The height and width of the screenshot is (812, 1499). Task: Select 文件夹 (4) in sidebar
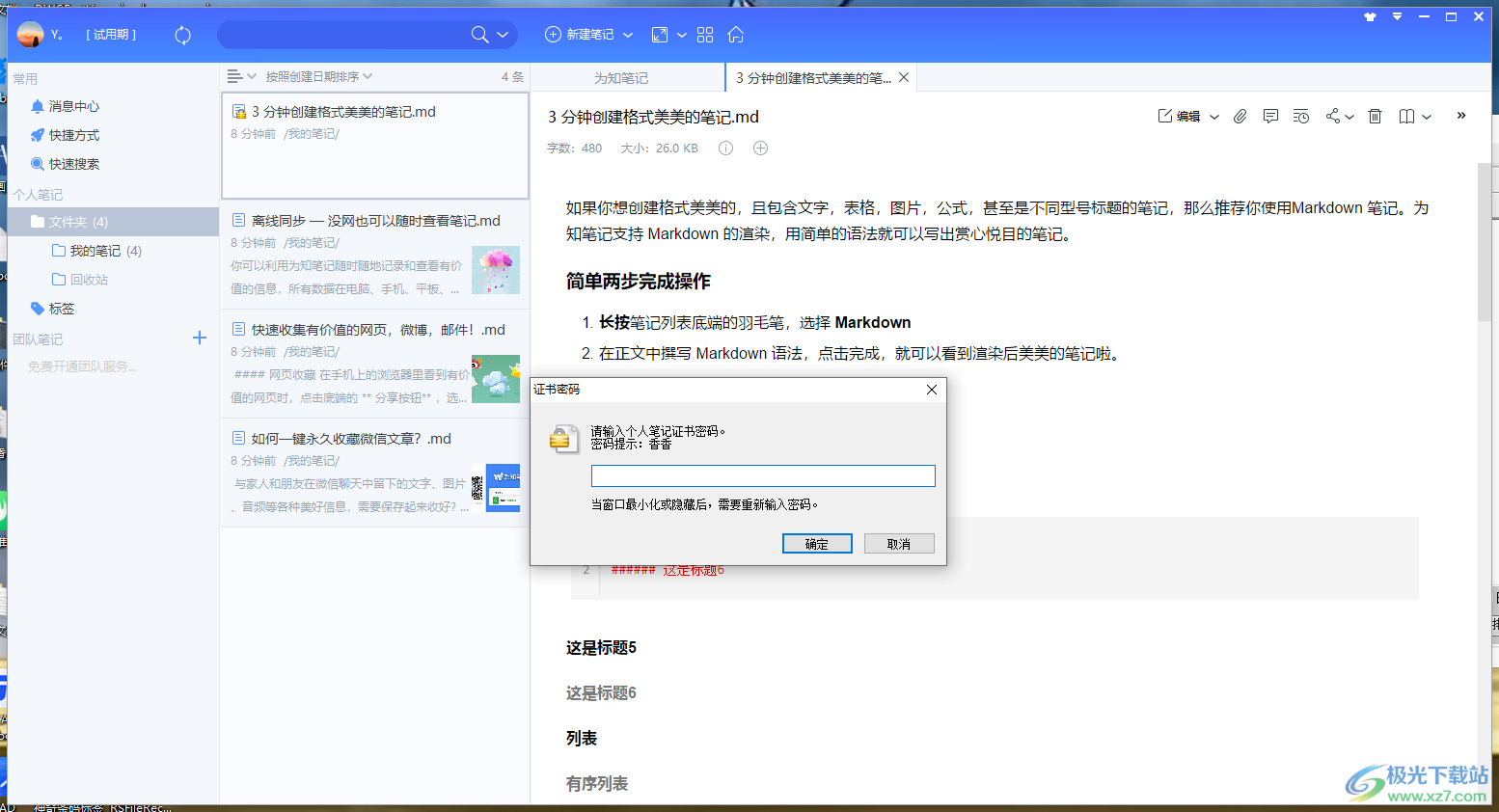coord(113,222)
